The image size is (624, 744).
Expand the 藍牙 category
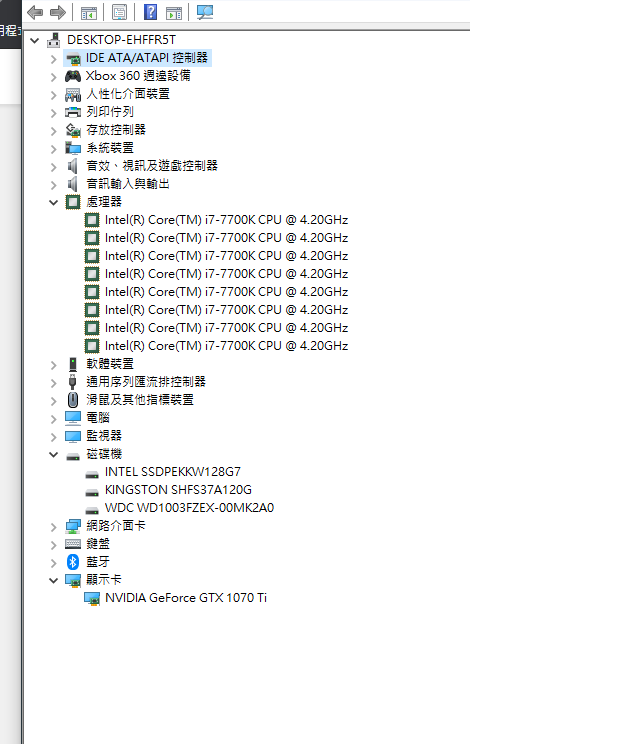(54, 563)
